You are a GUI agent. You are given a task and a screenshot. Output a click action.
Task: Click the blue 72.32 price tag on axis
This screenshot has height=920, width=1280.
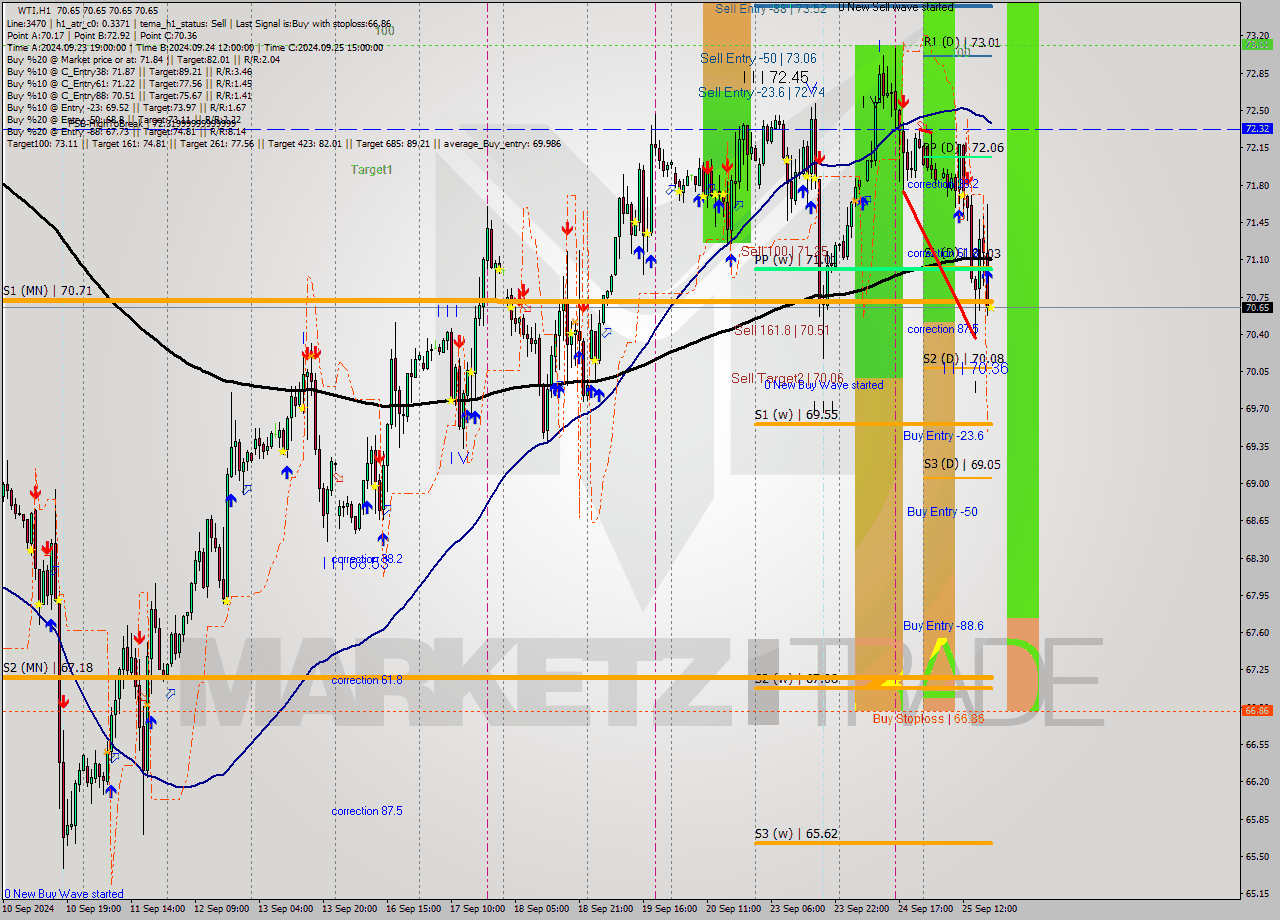click(1257, 129)
